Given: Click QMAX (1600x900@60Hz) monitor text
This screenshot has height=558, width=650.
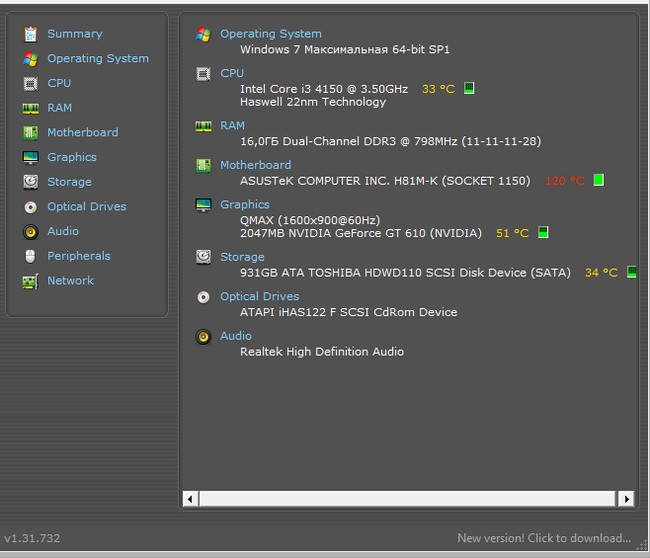Looking at the screenshot, I should (310, 221).
